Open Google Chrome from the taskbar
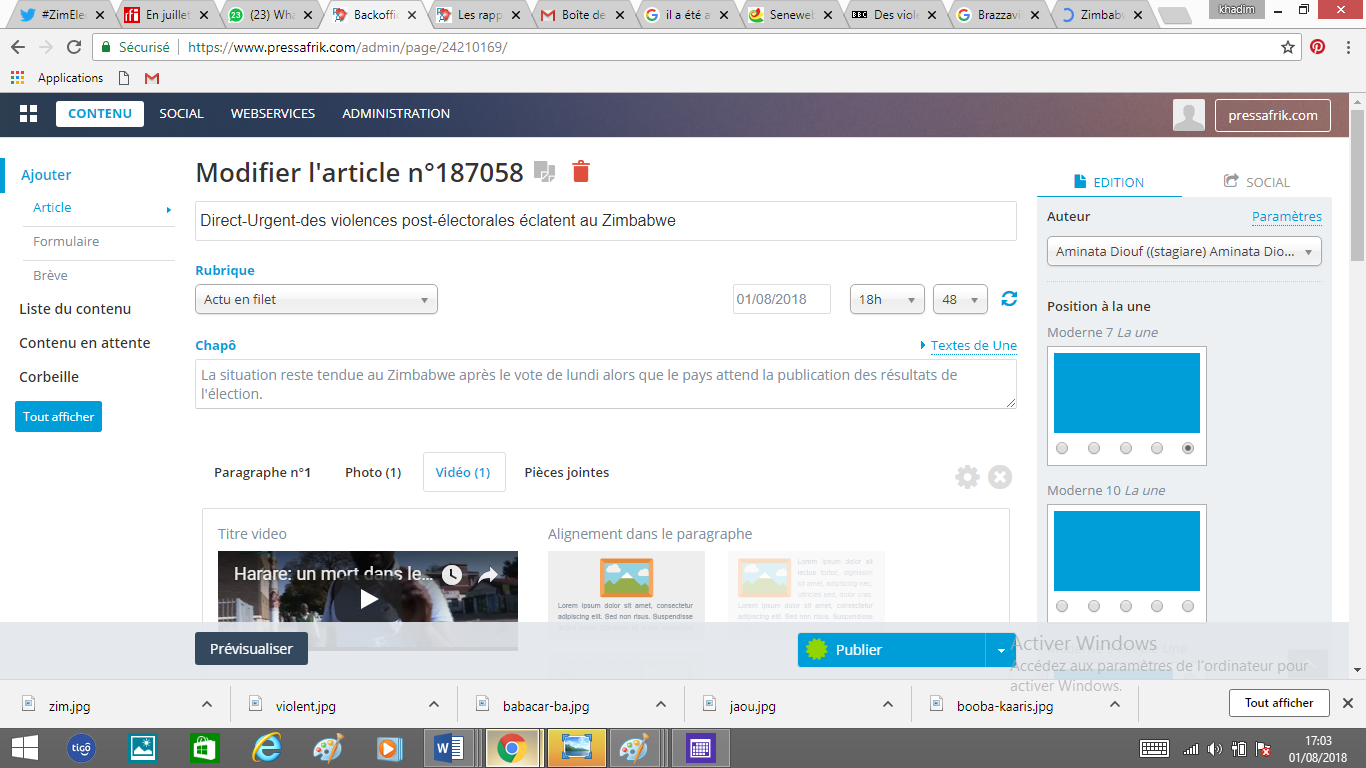The height and width of the screenshot is (768, 1366). point(511,748)
